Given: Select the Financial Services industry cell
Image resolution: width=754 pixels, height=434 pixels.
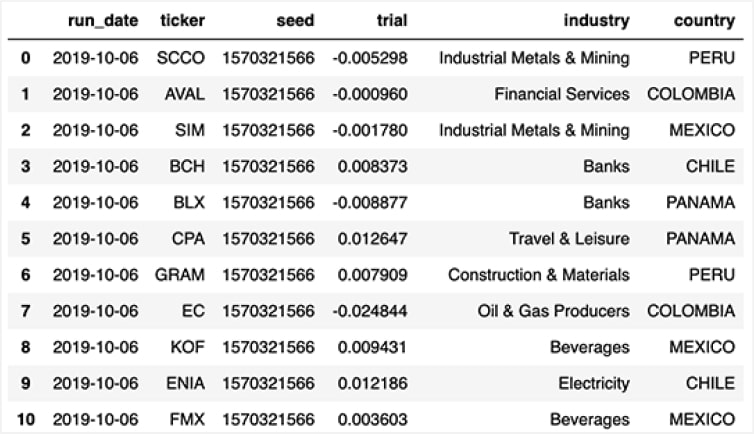Looking at the screenshot, I should pos(562,94).
